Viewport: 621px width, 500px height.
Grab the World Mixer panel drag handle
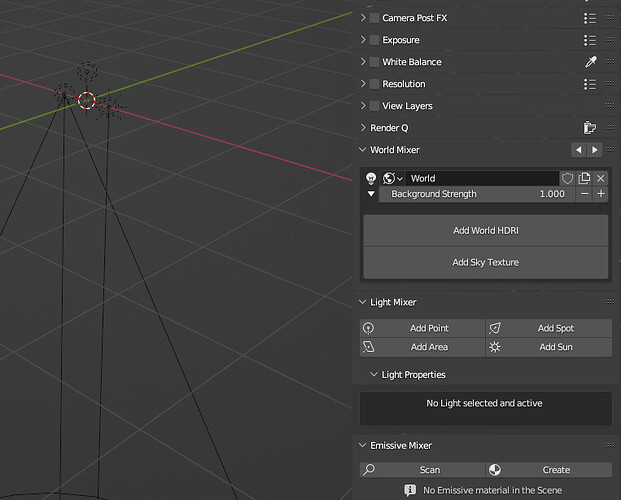pos(610,149)
